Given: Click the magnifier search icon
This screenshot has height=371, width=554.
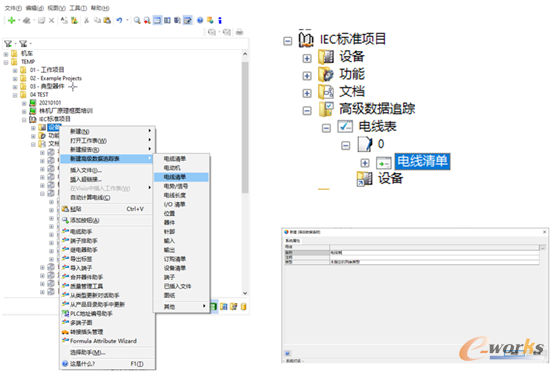Looking at the screenshot, I should pyautogui.click(x=137, y=20).
